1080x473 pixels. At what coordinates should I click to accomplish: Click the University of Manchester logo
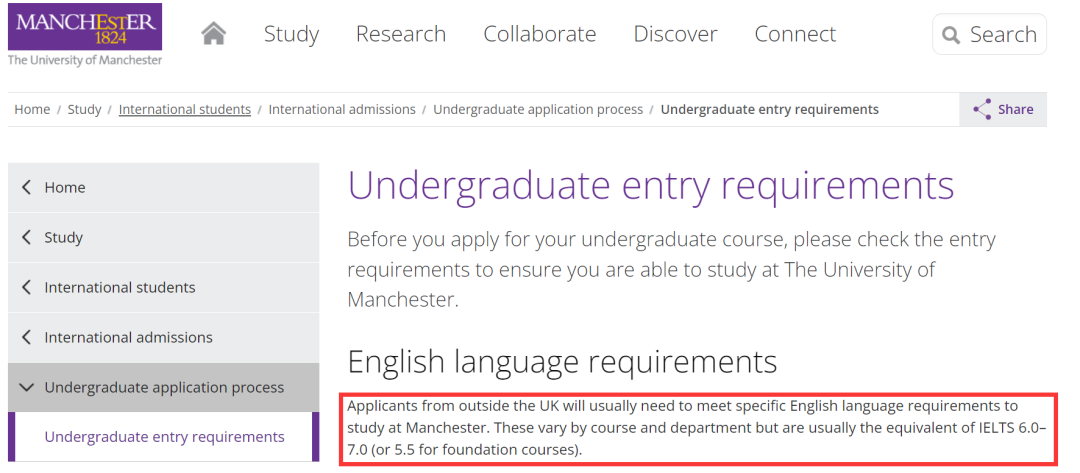click(84, 34)
